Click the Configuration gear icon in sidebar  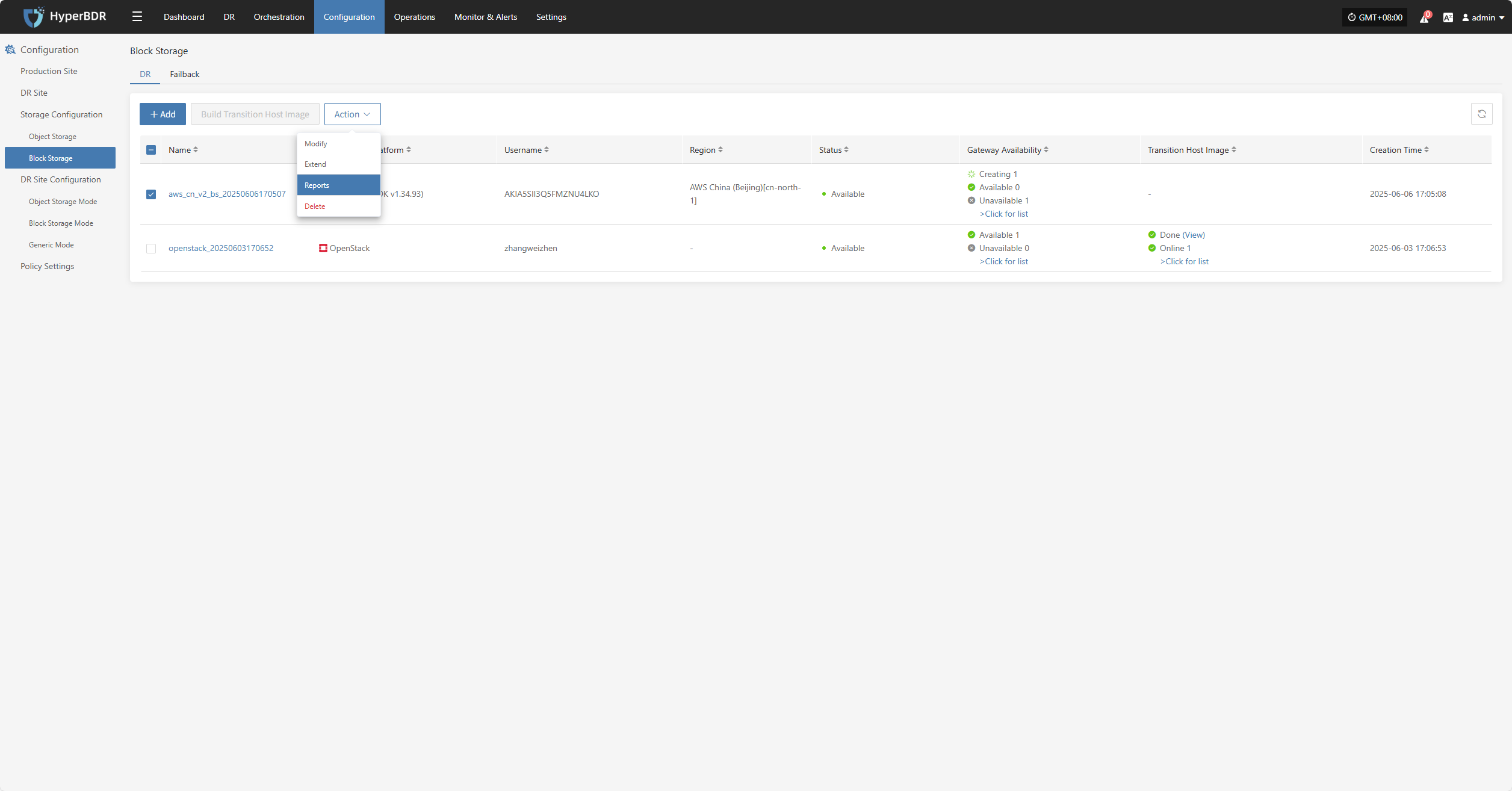tap(10, 50)
